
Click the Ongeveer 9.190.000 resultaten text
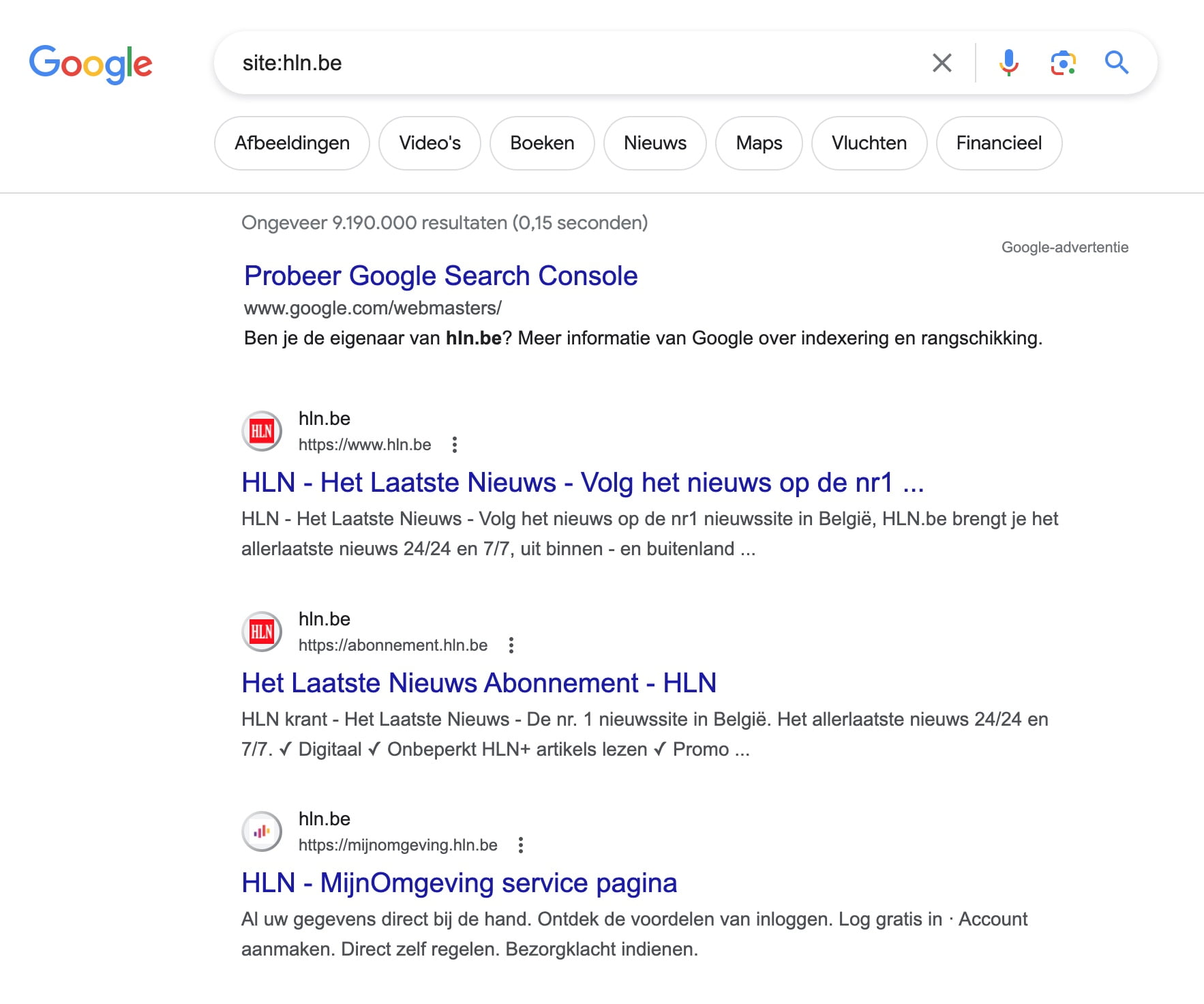coord(445,223)
